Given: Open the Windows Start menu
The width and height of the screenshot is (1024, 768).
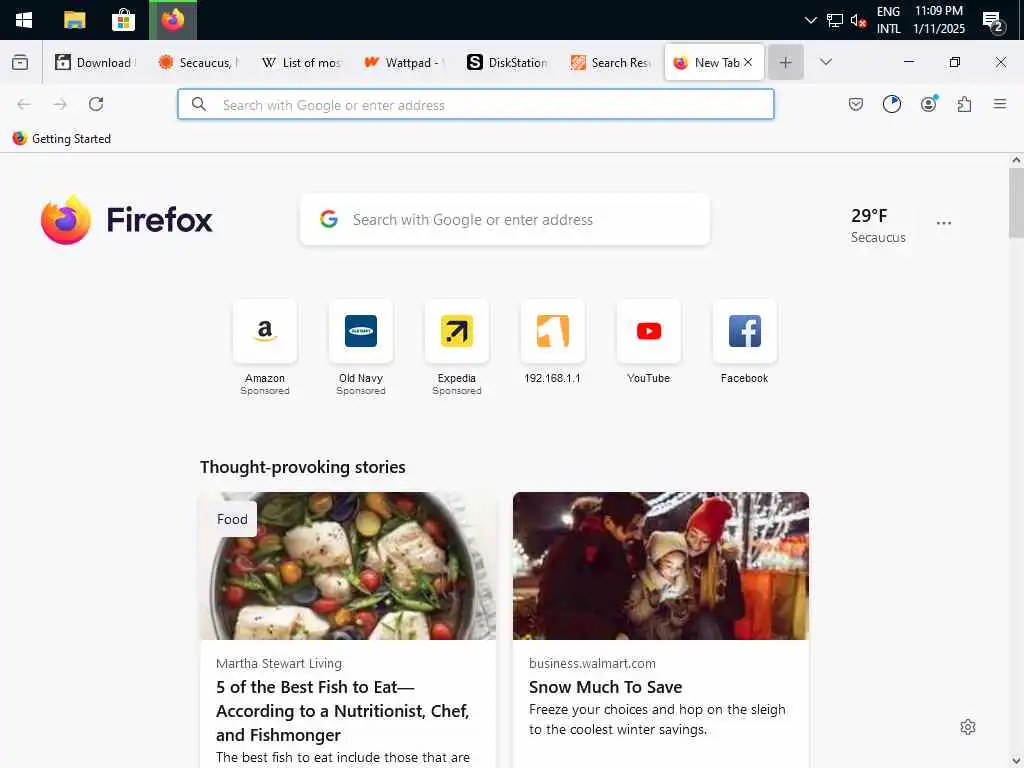Looking at the screenshot, I should point(24,20).
